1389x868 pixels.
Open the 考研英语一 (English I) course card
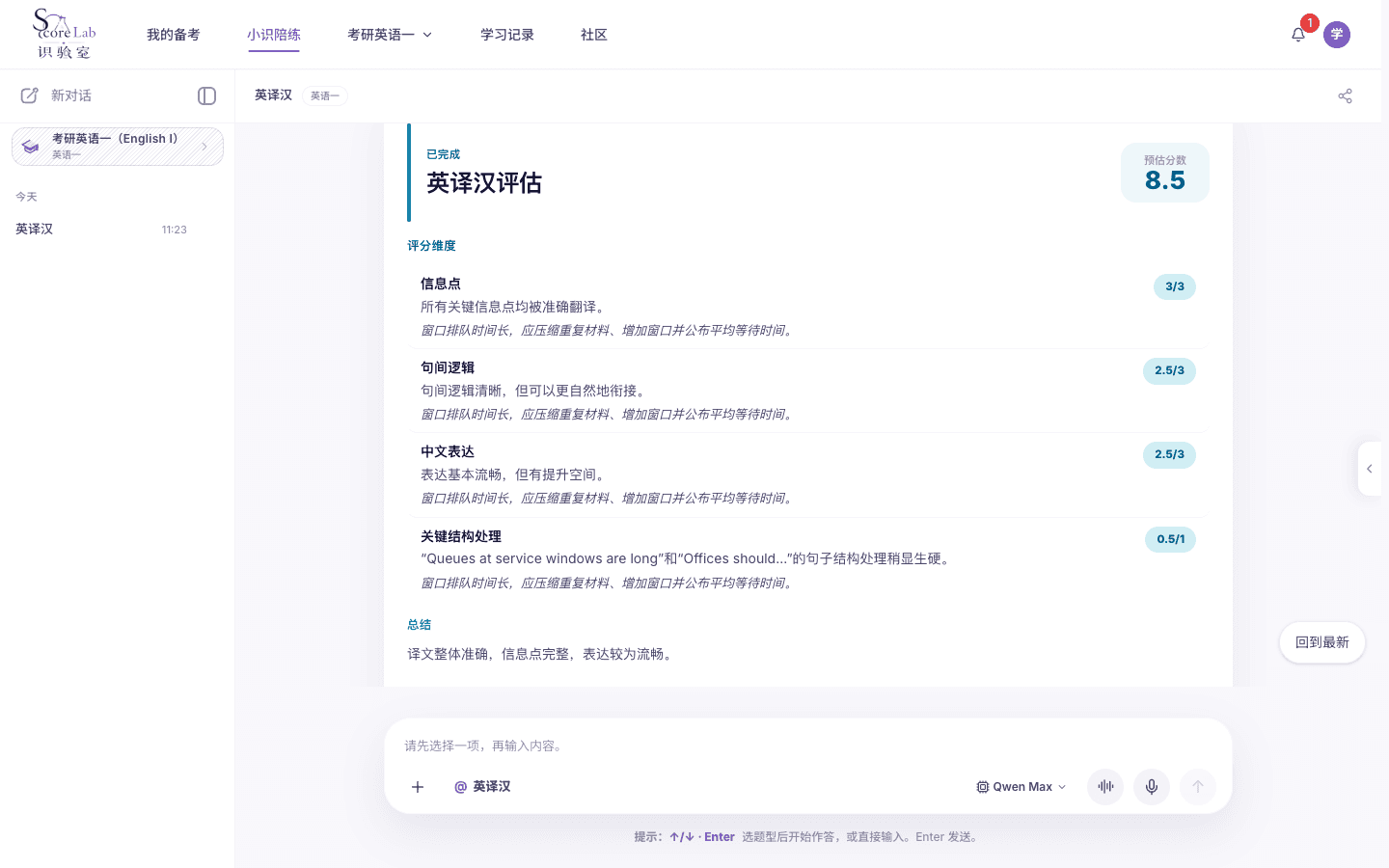118,147
